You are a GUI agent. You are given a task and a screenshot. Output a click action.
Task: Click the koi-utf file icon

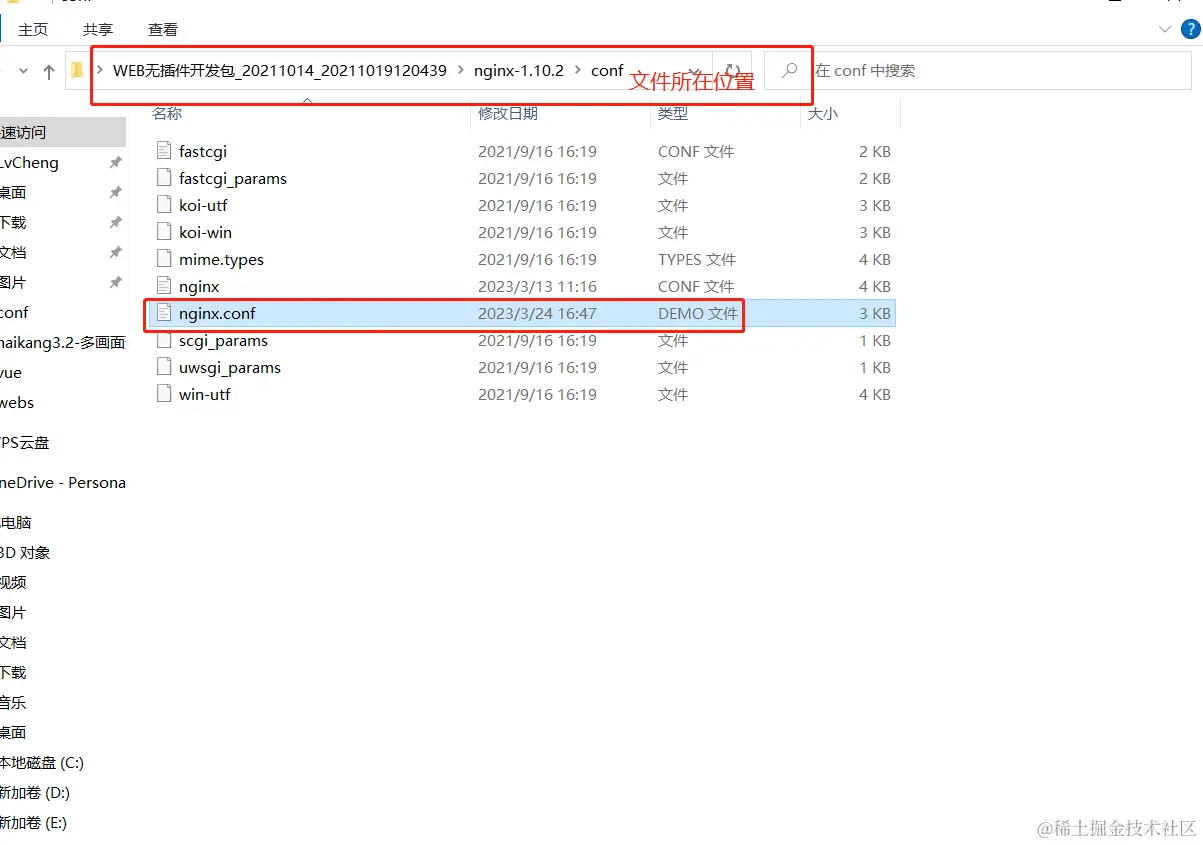coord(165,205)
